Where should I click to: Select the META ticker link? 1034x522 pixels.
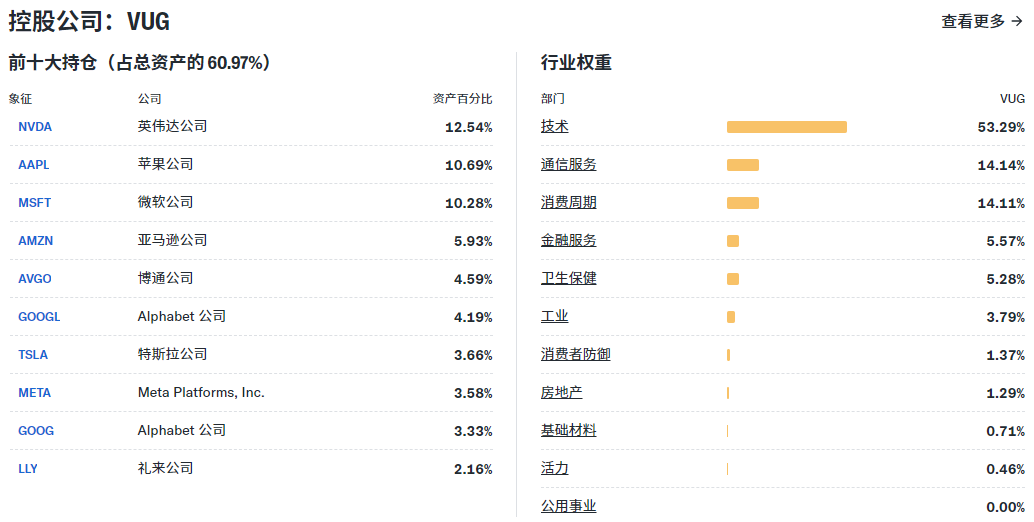coord(35,393)
